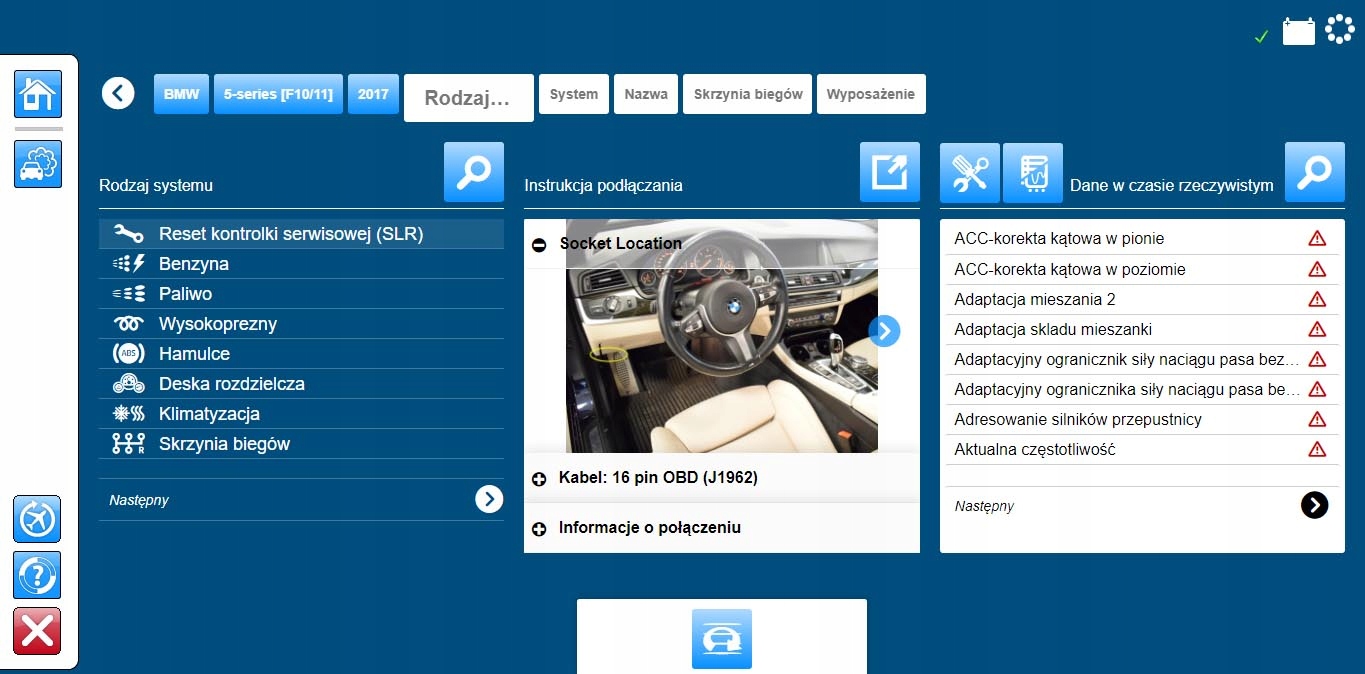The image size is (1365, 674).
Task: Open connection instructions in external window
Action: click(x=889, y=172)
